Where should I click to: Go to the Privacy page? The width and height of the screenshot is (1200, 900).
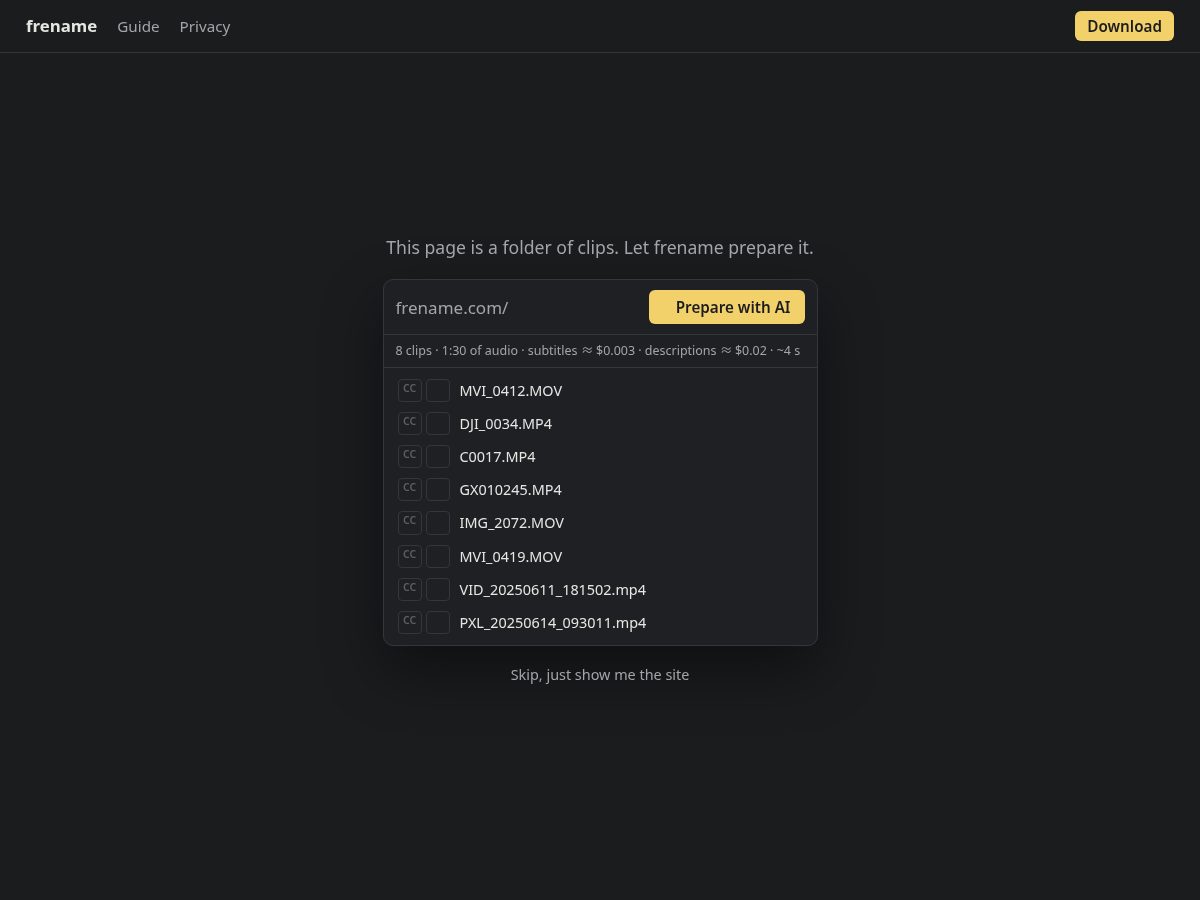tap(205, 27)
